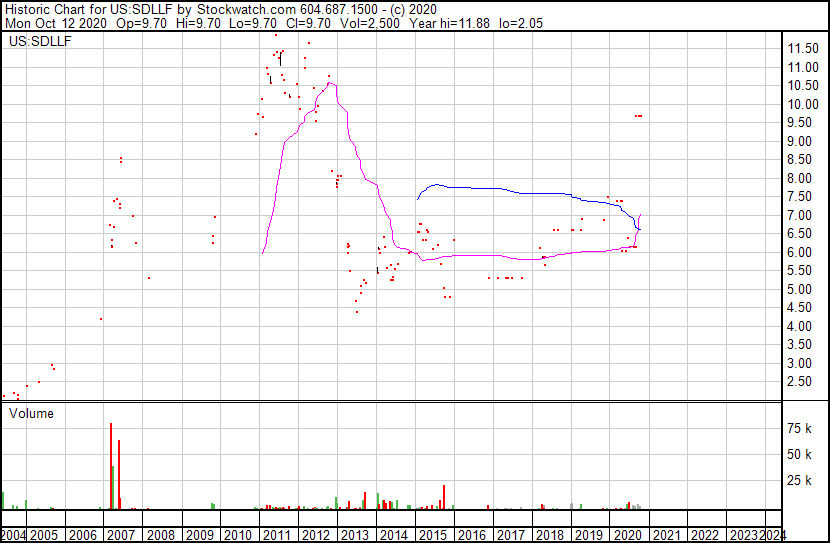
Task: Click the blue moving average line
Action: 529,193
